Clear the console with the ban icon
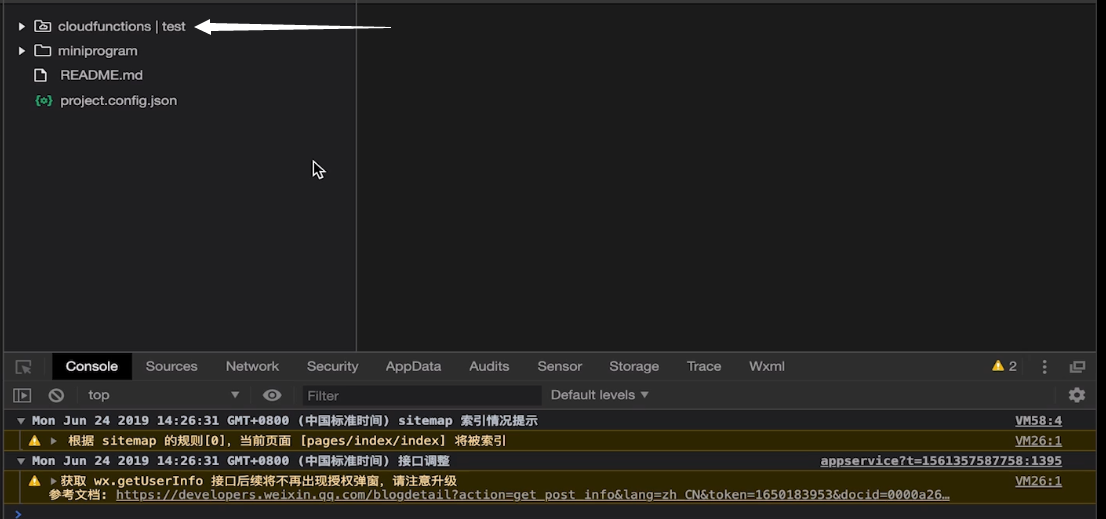This screenshot has width=1106, height=519. 56,396
